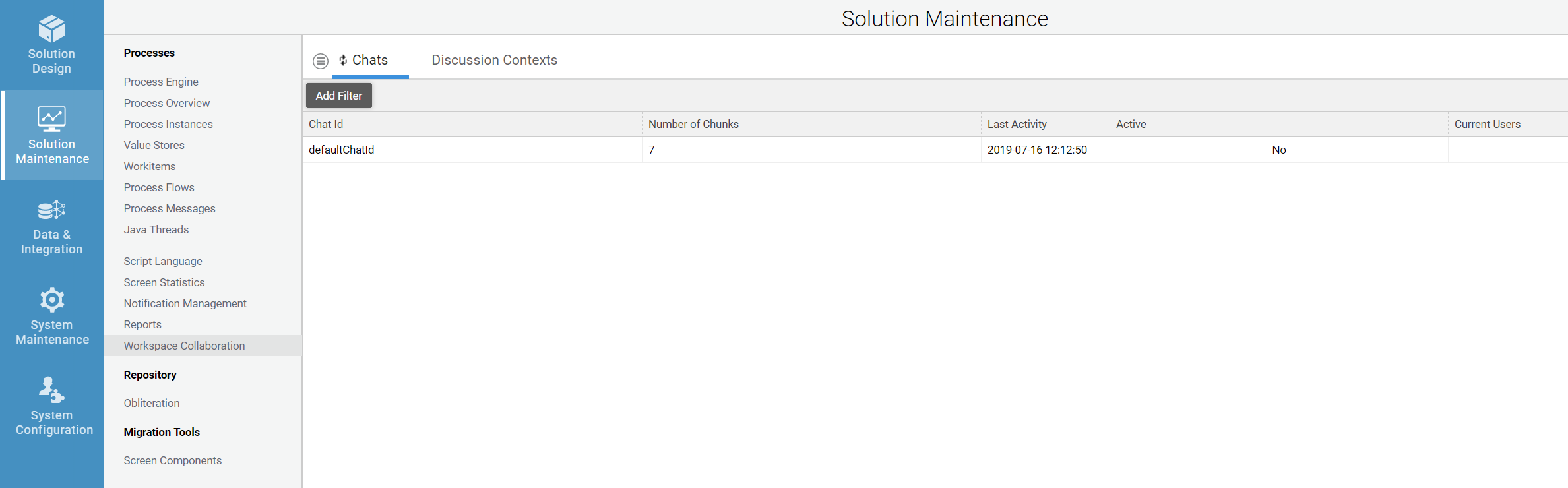Open Notification Management
The height and width of the screenshot is (488, 1568).
185,303
